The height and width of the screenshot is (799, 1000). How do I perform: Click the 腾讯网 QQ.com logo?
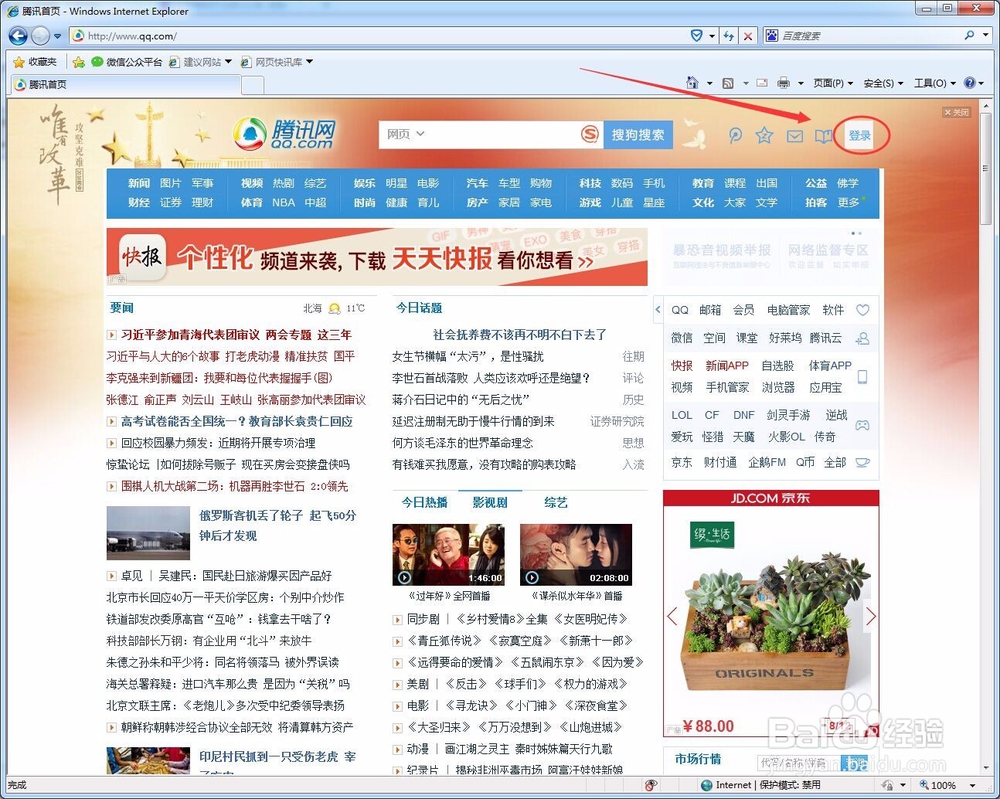coord(284,134)
